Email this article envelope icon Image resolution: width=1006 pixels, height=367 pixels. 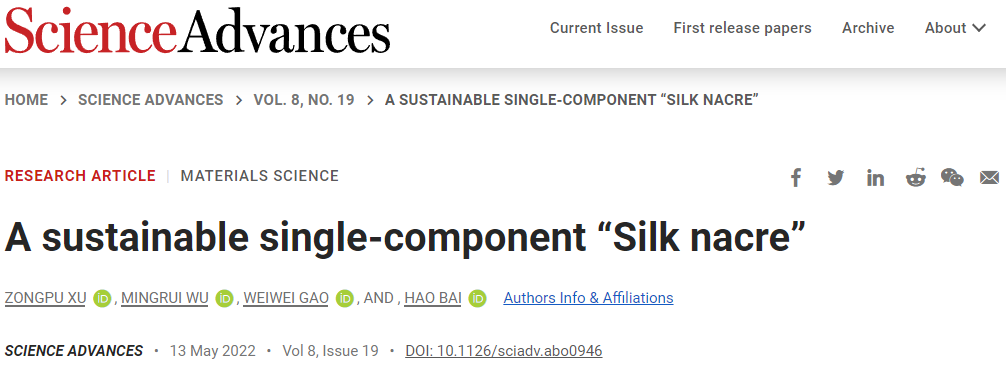[x=989, y=178]
